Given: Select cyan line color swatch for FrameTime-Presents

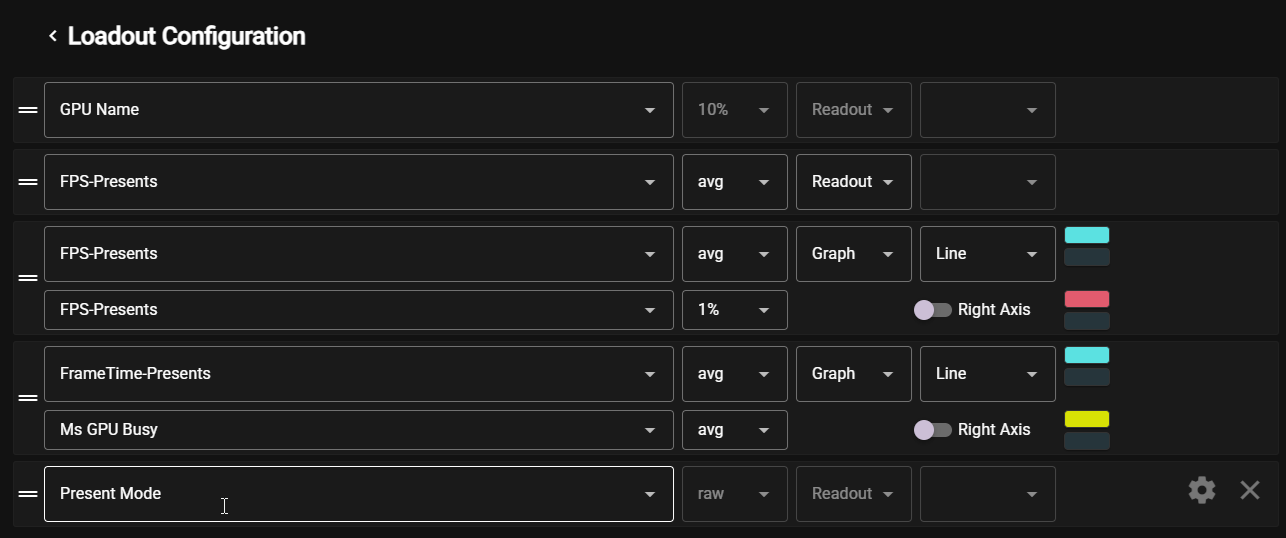Looking at the screenshot, I should point(1087,355).
